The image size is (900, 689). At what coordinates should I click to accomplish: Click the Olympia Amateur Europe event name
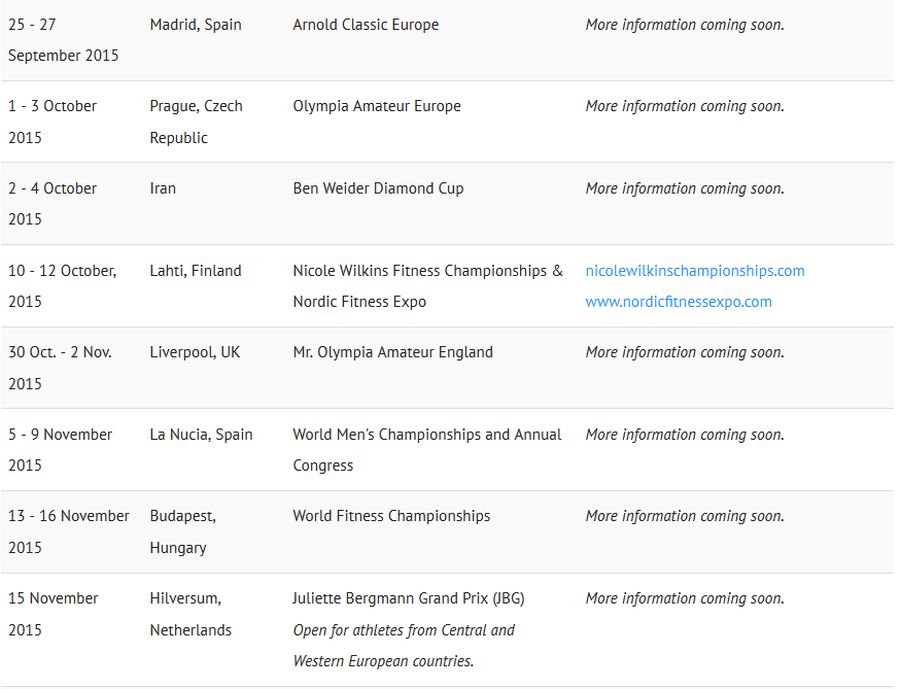(x=376, y=107)
